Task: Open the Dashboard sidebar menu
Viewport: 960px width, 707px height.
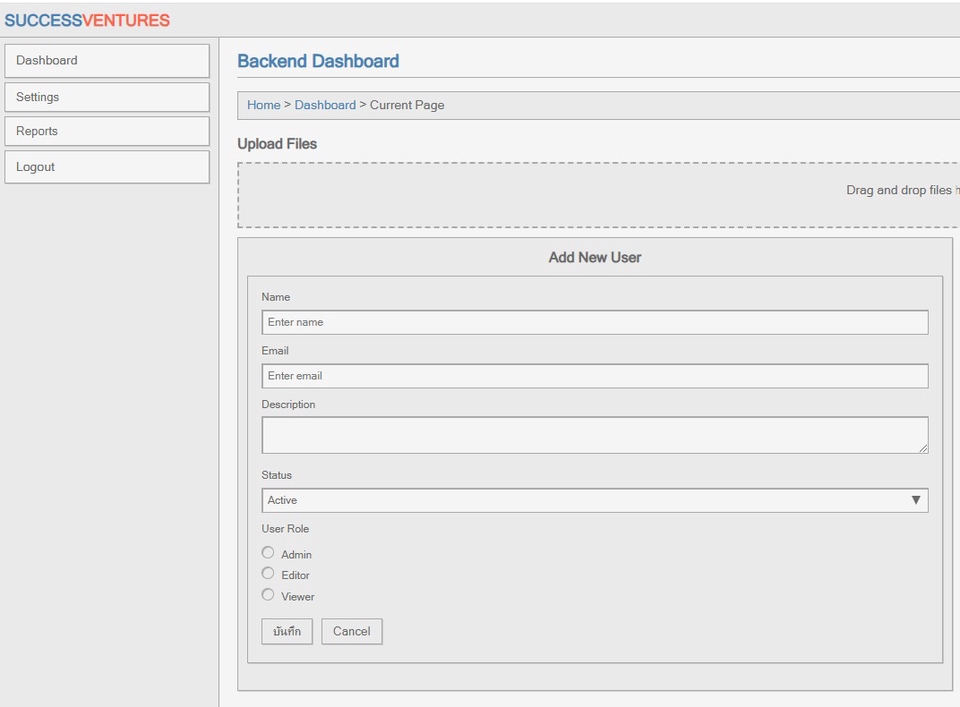Action: [107, 61]
